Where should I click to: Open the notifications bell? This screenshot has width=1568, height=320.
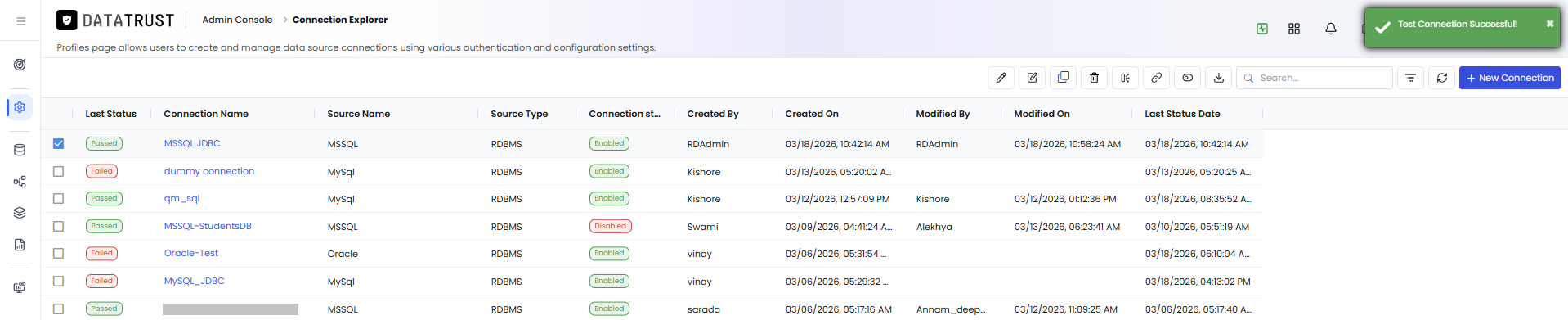coord(1331,29)
